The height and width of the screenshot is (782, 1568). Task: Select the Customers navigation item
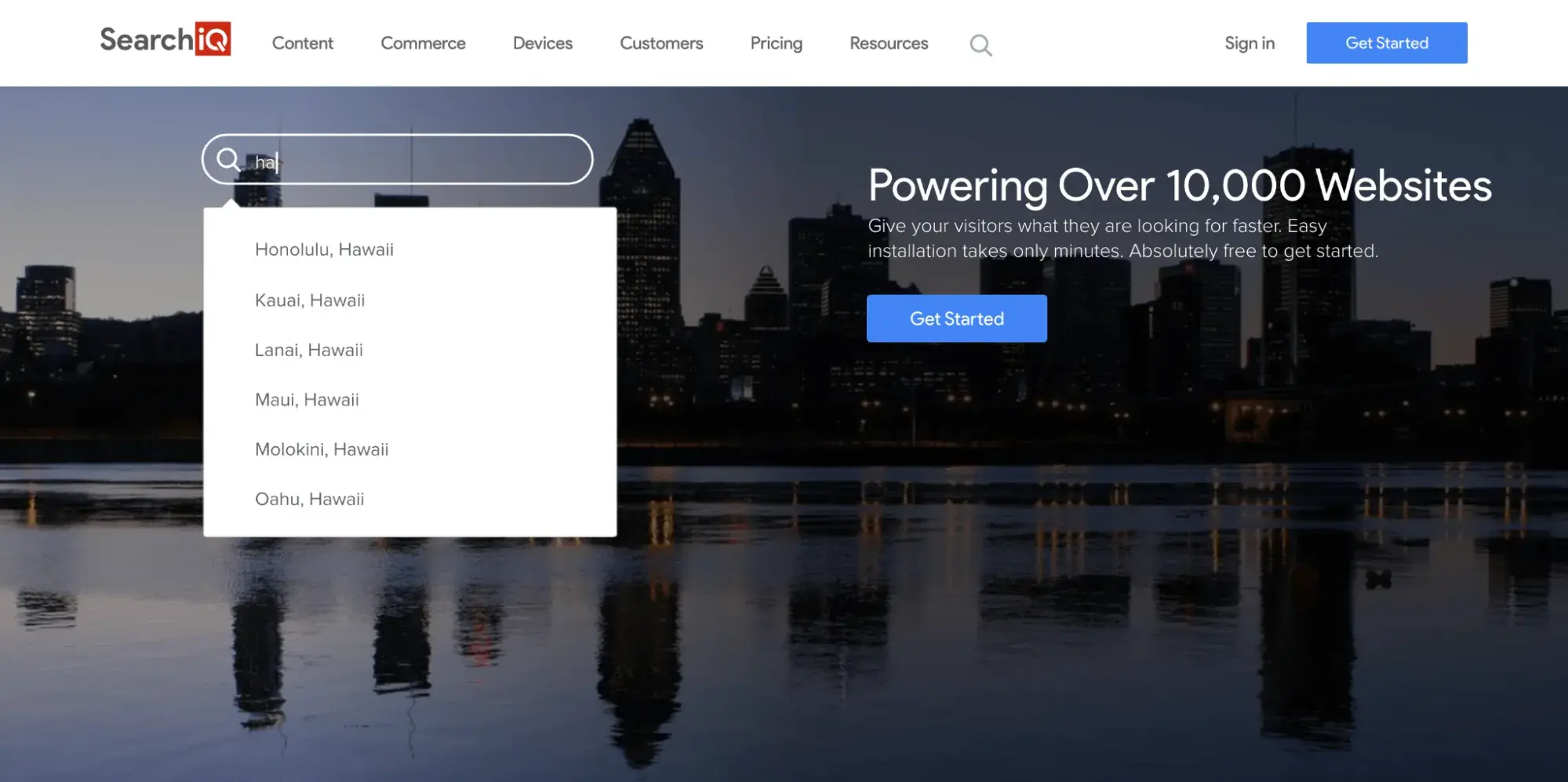[661, 43]
